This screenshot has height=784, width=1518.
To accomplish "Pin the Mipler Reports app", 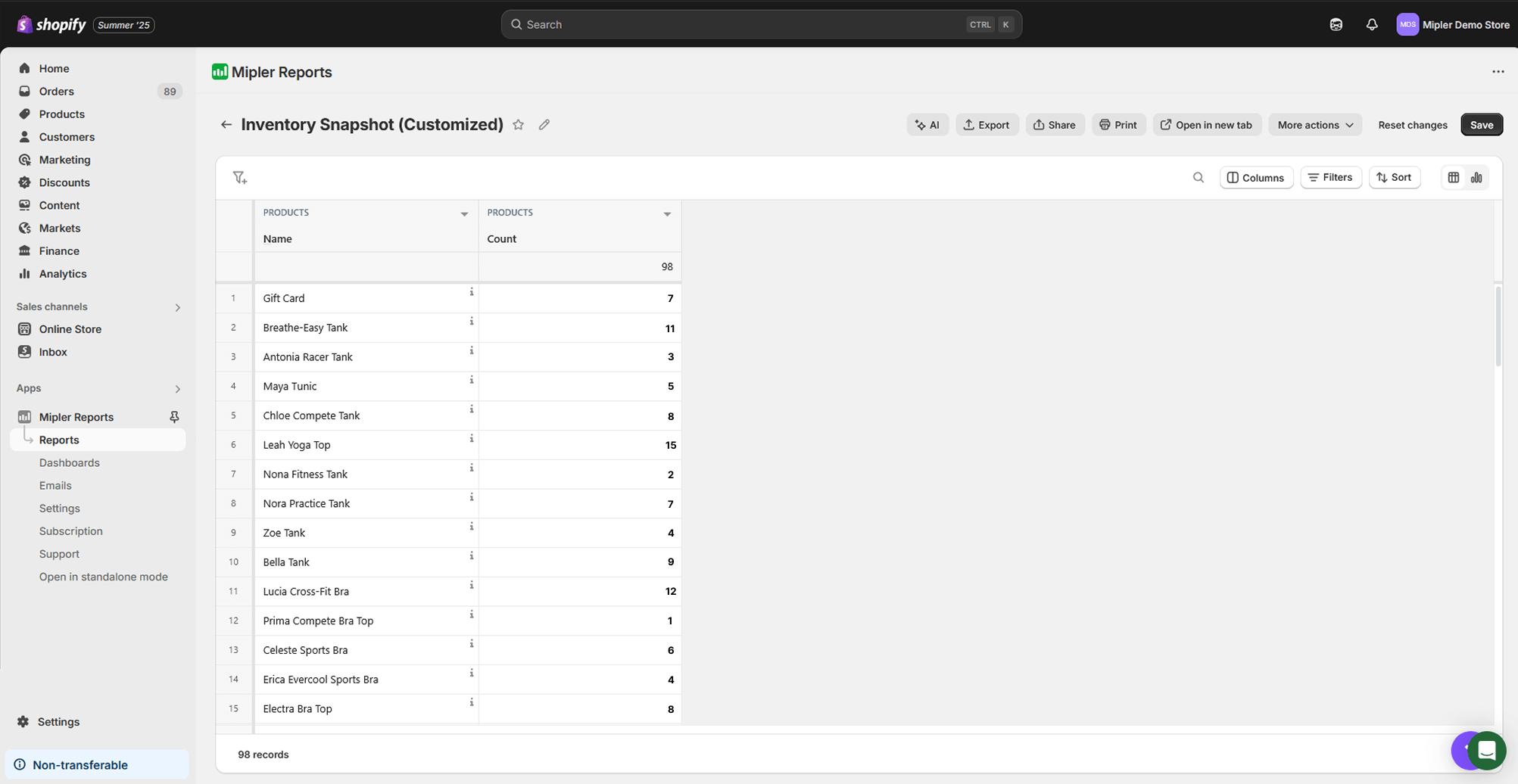I will 174,417.
